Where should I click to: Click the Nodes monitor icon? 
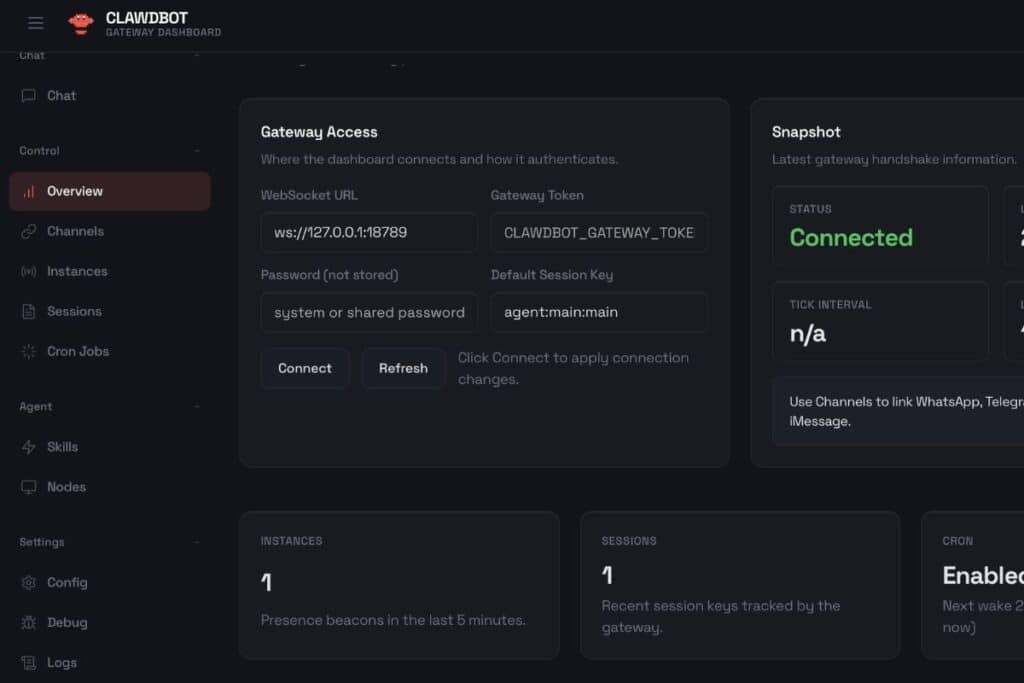click(29, 487)
